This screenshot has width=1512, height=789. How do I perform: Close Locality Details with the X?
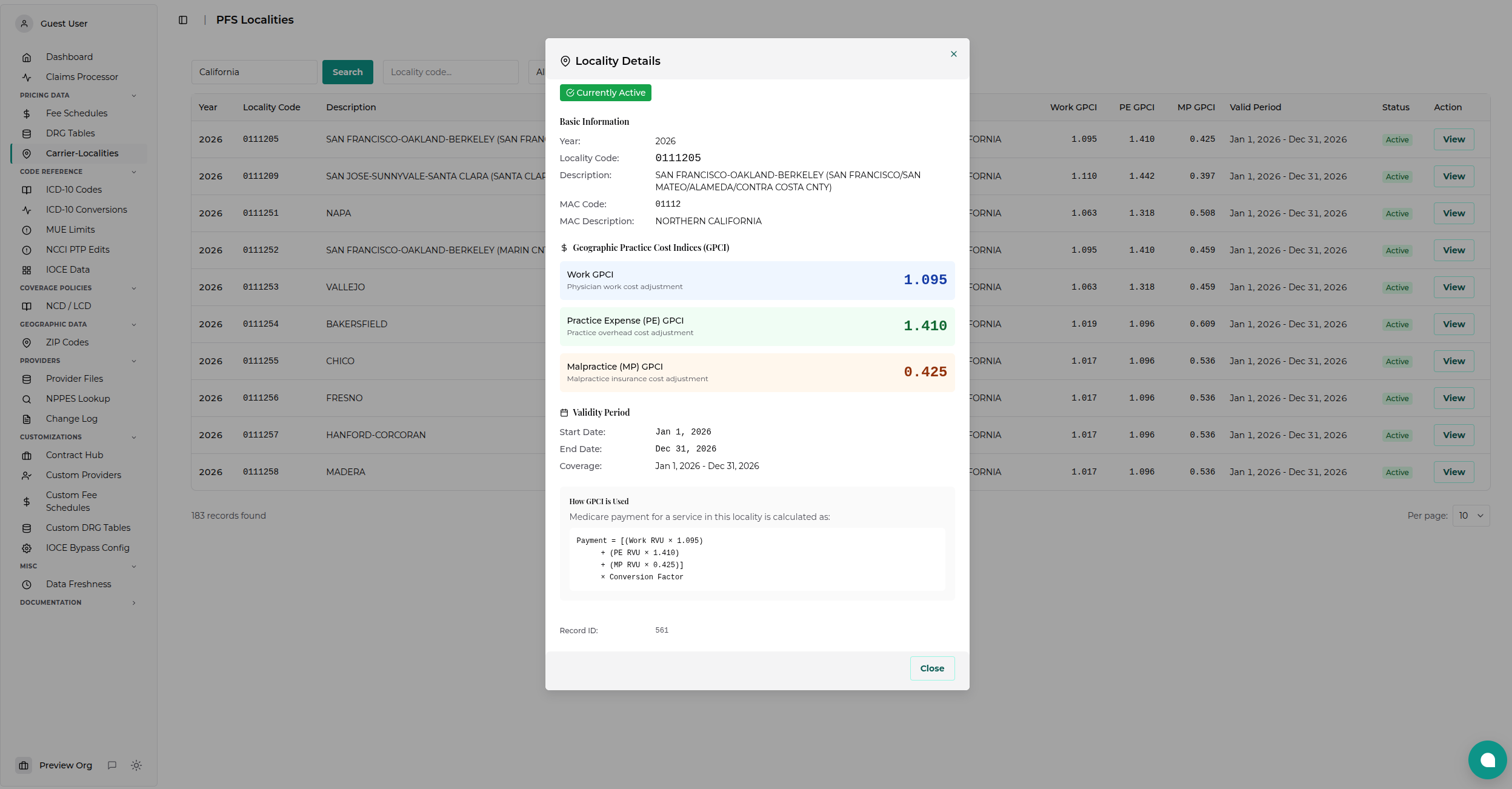954,54
